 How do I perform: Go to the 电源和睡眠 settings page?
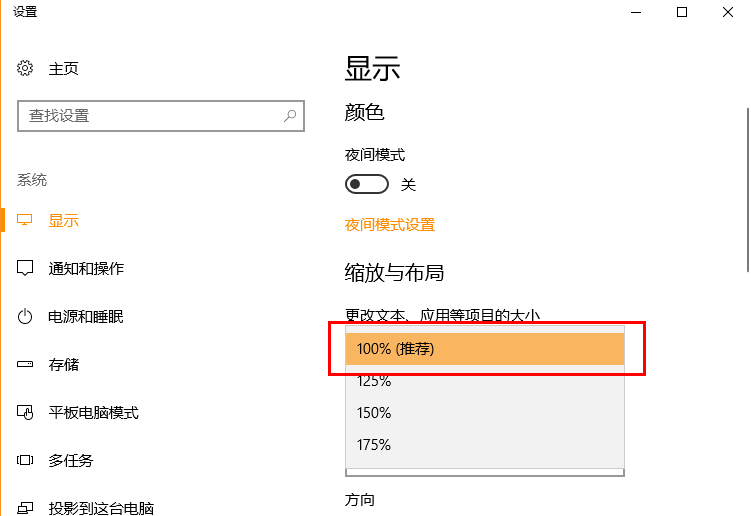pos(86,317)
